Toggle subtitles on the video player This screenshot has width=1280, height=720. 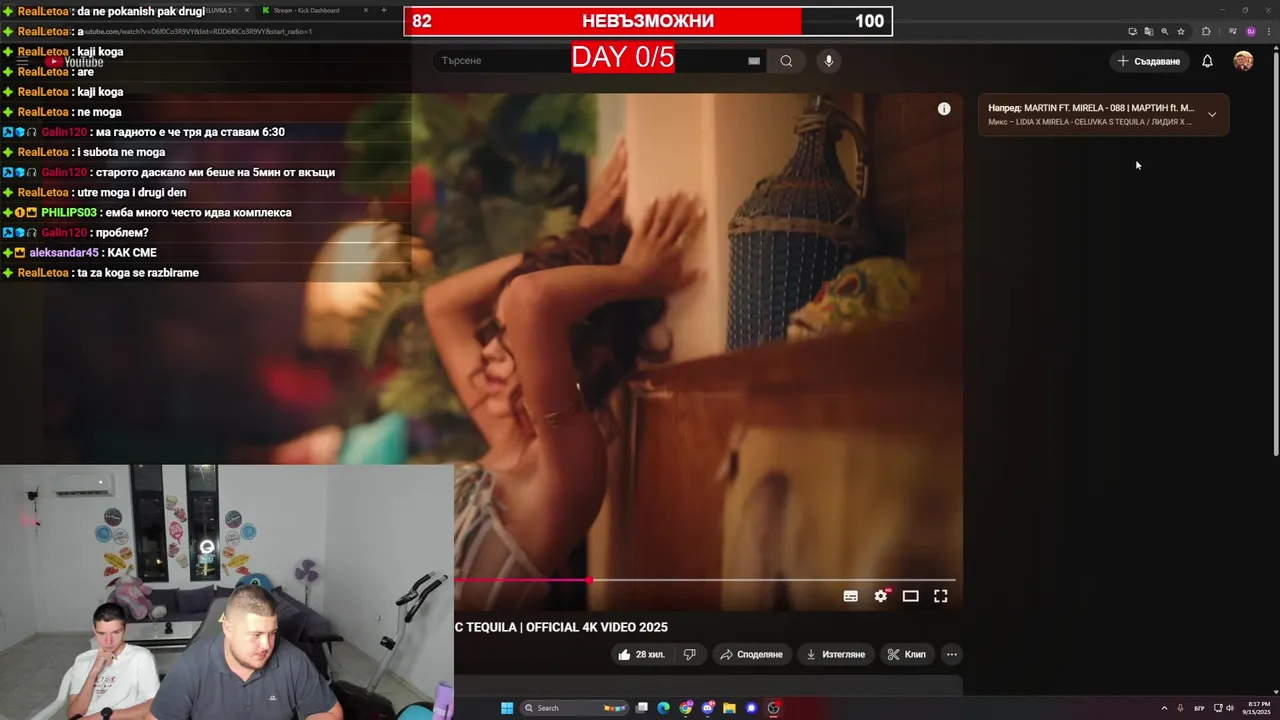[x=851, y=596]
